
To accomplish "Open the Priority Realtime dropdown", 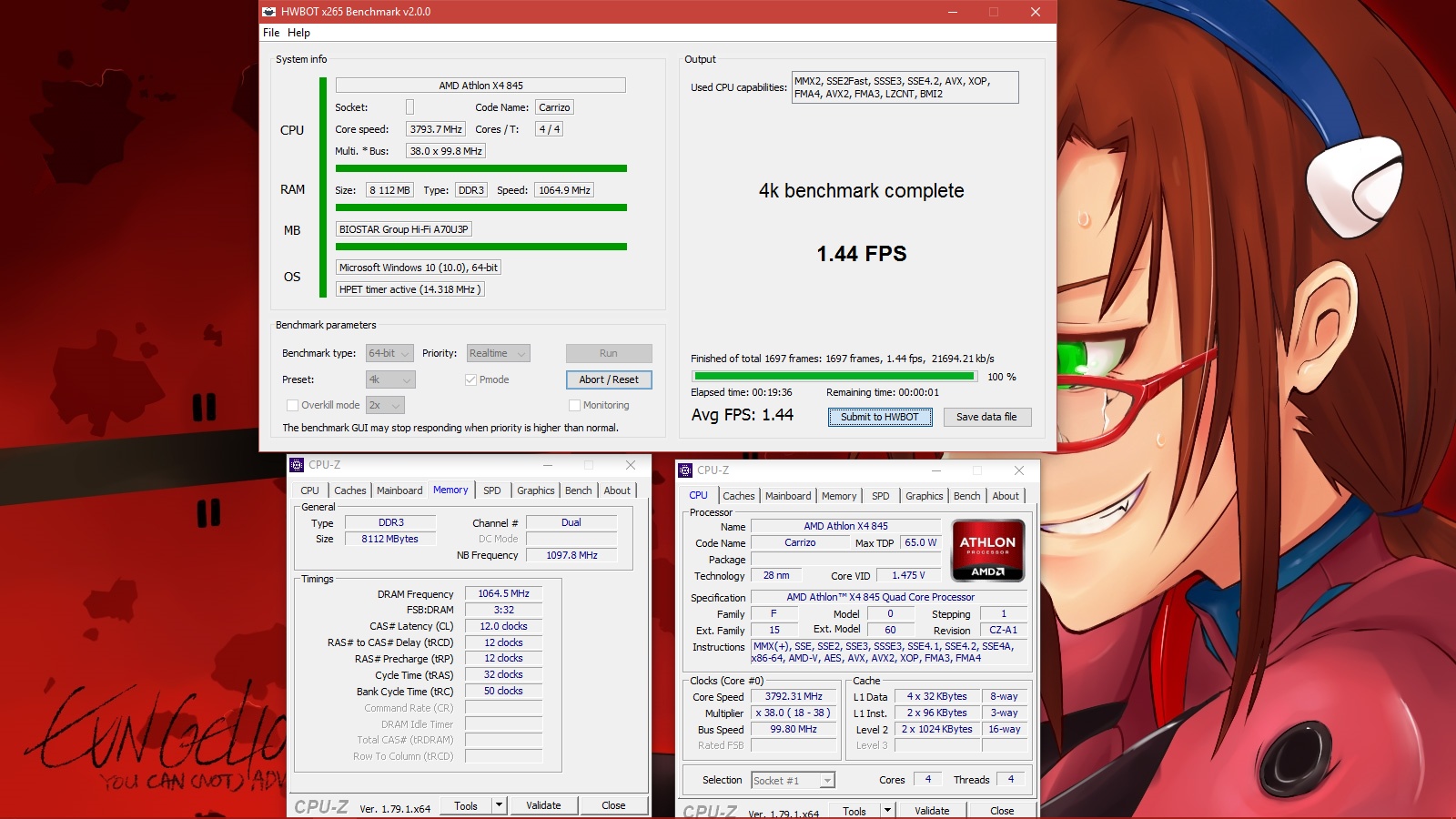I will tap(499, 353).
